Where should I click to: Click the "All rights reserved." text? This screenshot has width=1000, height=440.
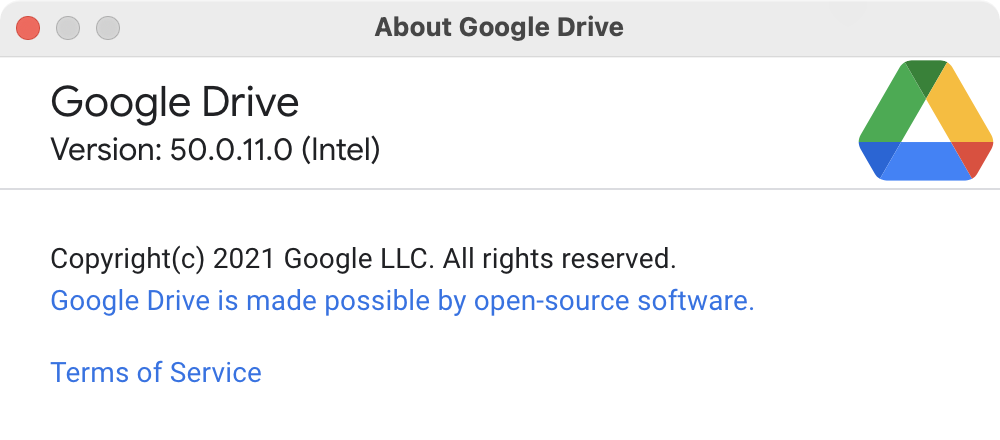pos(559,259)
